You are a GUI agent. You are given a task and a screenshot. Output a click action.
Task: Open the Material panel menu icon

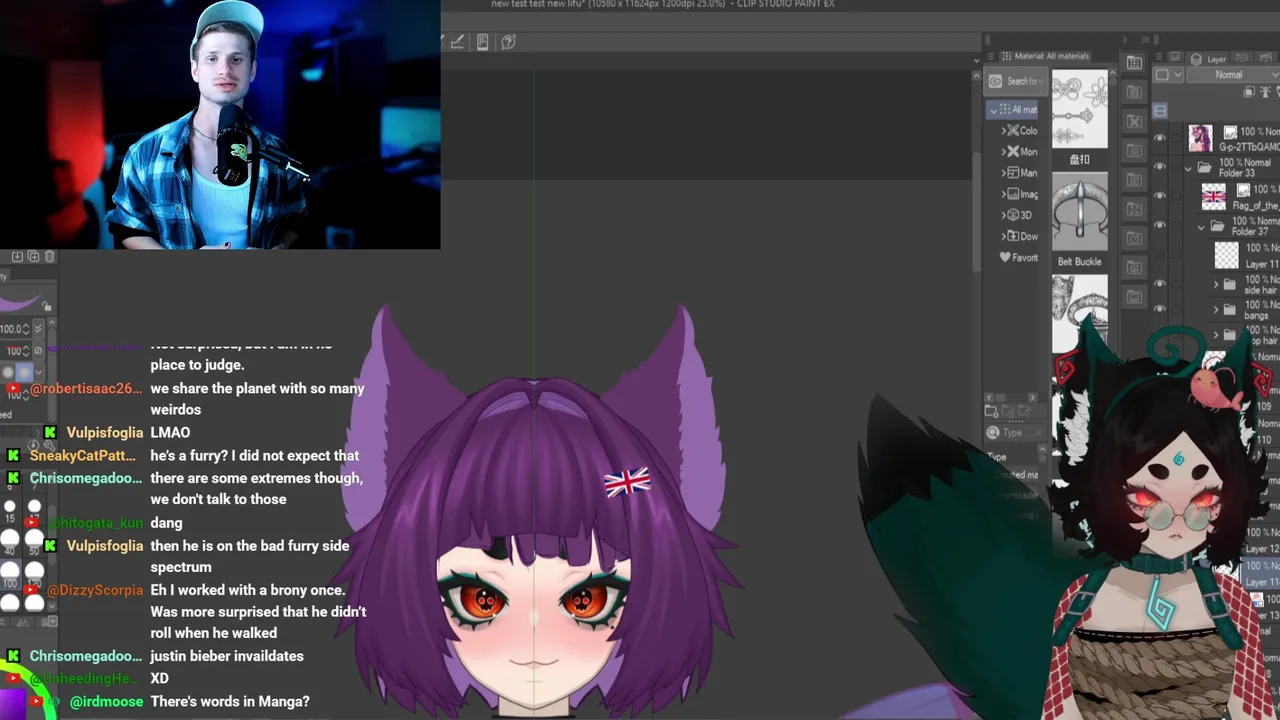[992, 56]
